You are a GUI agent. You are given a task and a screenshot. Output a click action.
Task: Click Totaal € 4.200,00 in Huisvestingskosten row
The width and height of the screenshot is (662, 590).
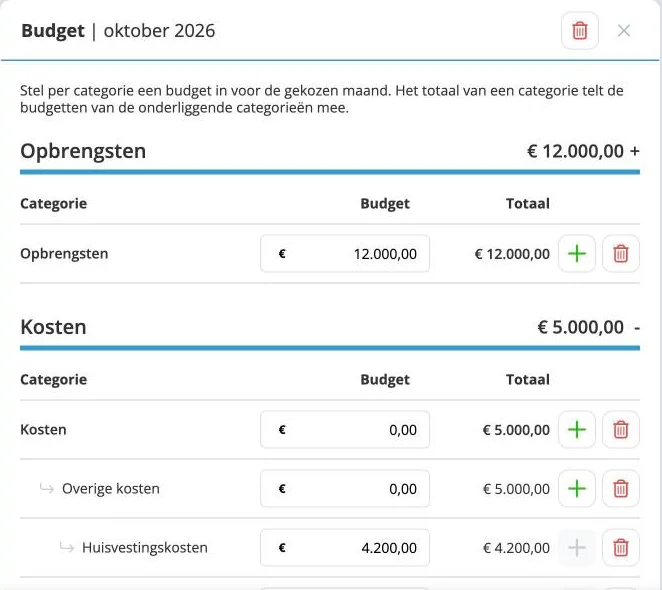tap(516, 548)
